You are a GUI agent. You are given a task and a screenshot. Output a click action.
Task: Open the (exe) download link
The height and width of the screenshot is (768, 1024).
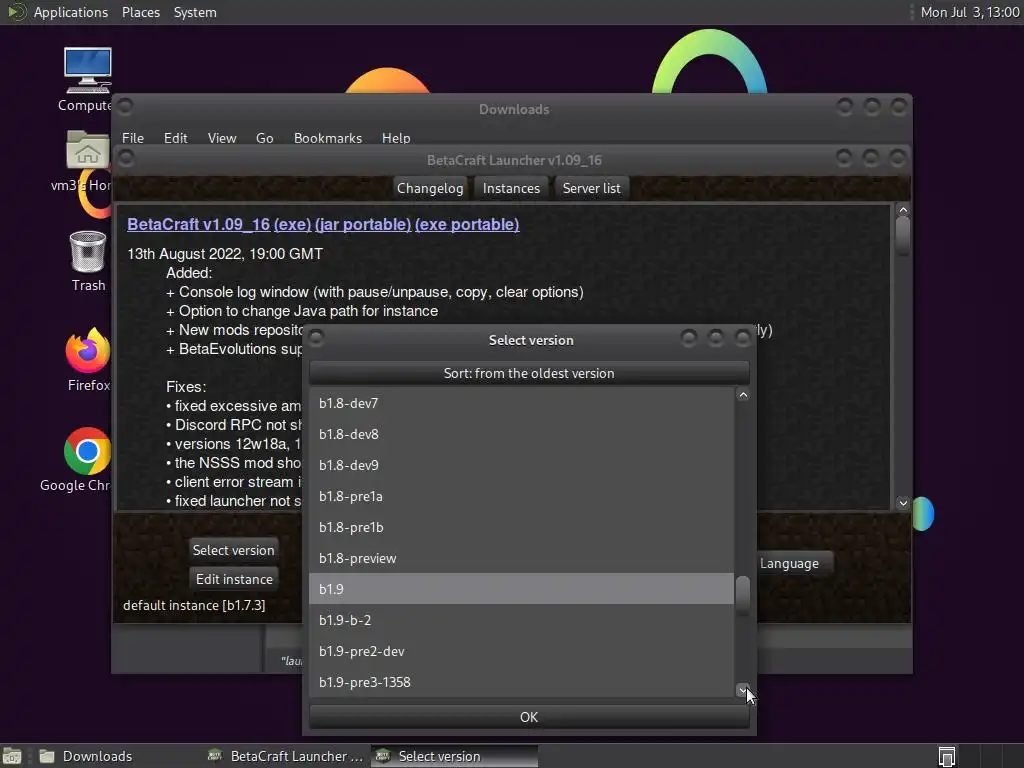[293, 224]
